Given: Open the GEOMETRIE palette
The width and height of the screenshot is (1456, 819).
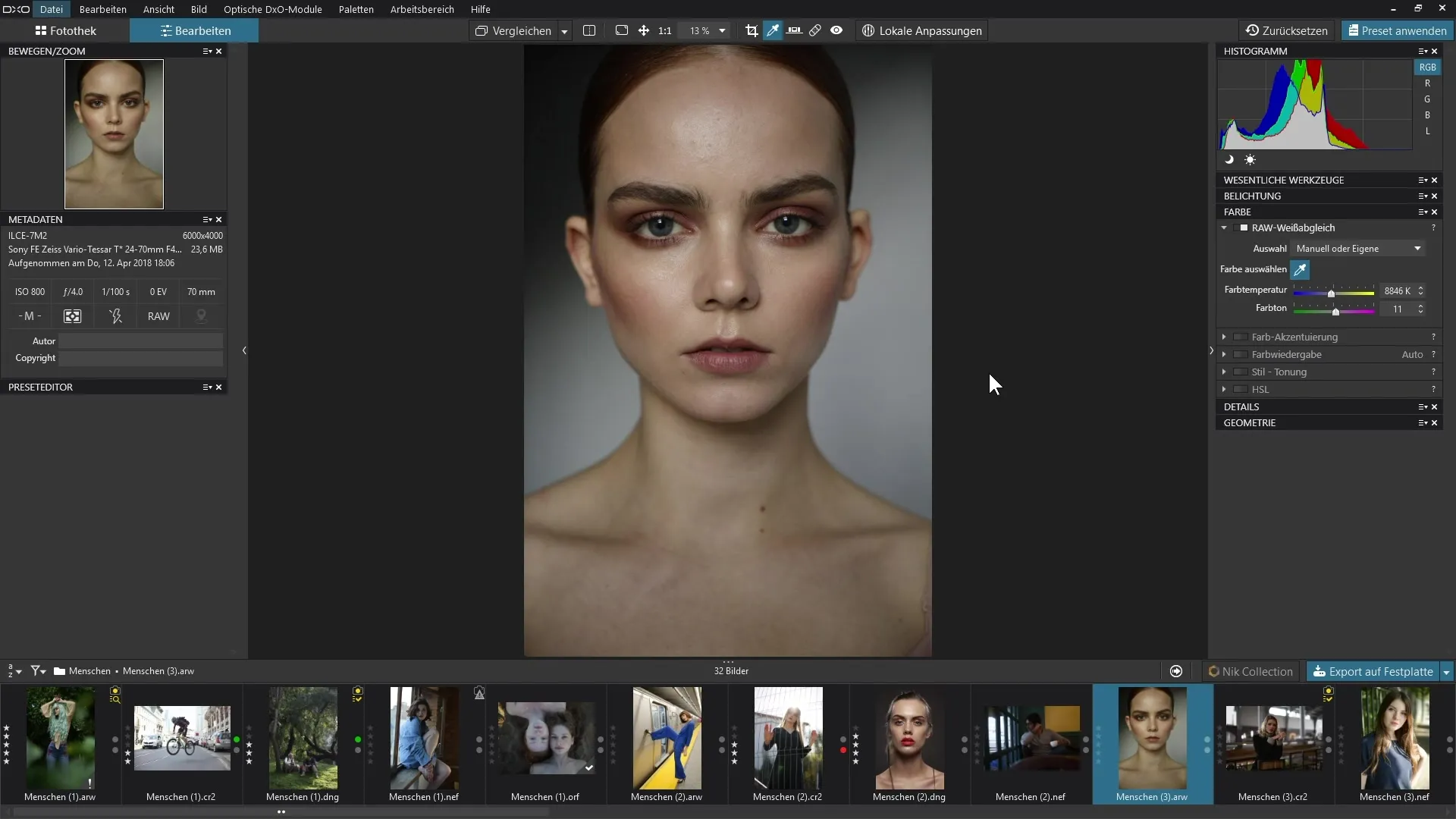Looking at the screenshot, I should pos(1250,423).
